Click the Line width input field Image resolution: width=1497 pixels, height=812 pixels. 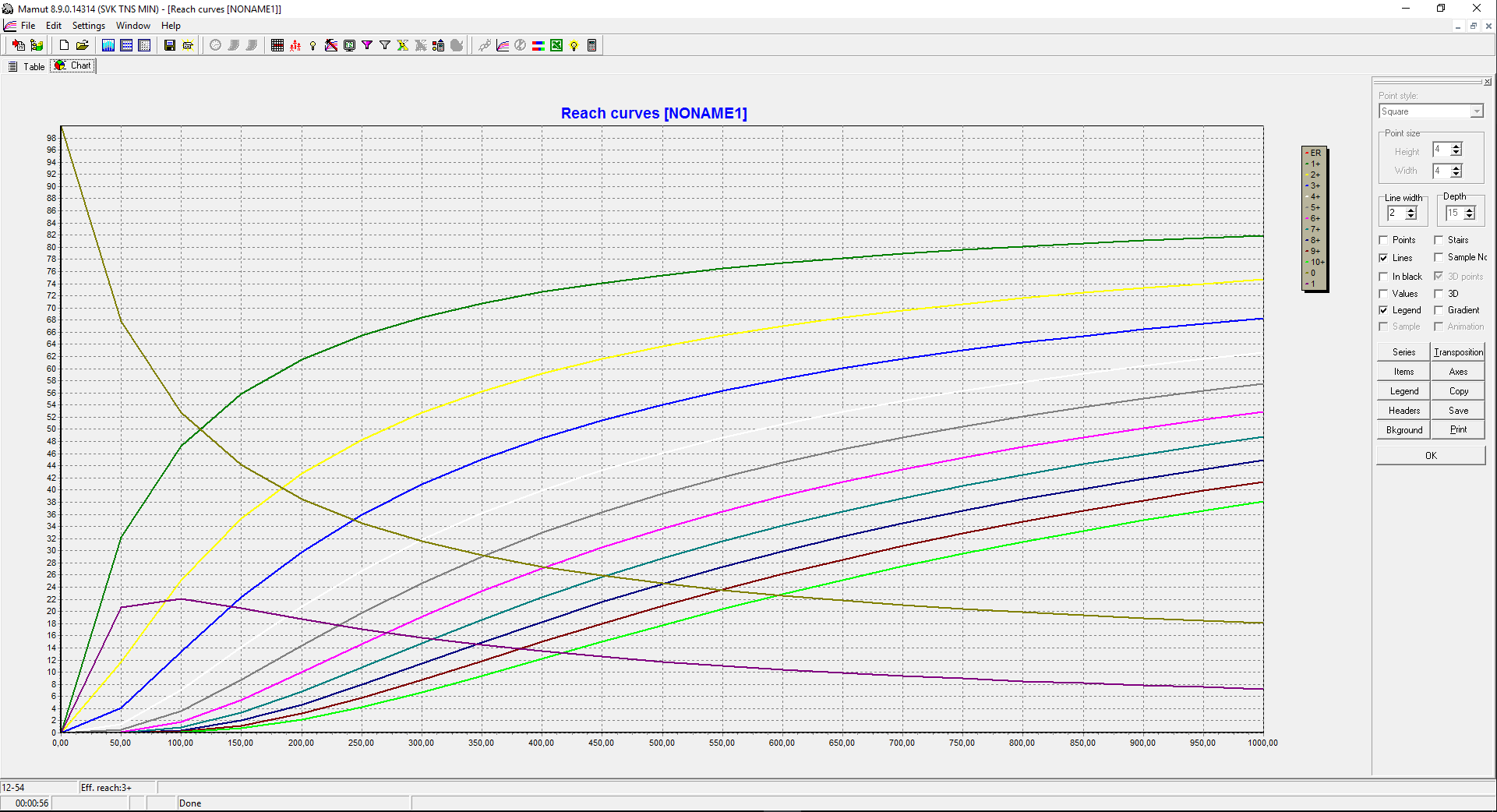[x=1396, y=214]
